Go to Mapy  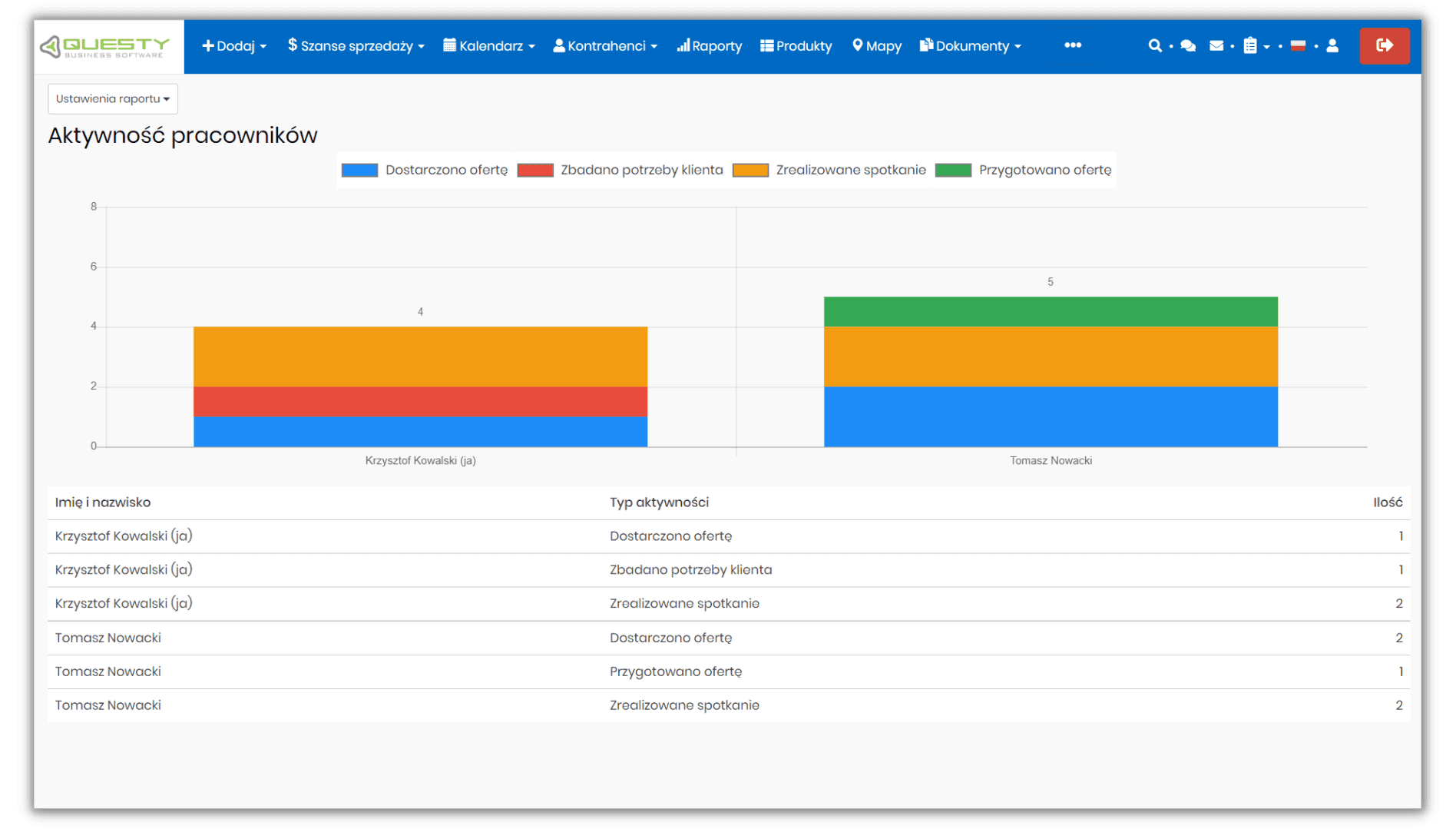[876, 46]
